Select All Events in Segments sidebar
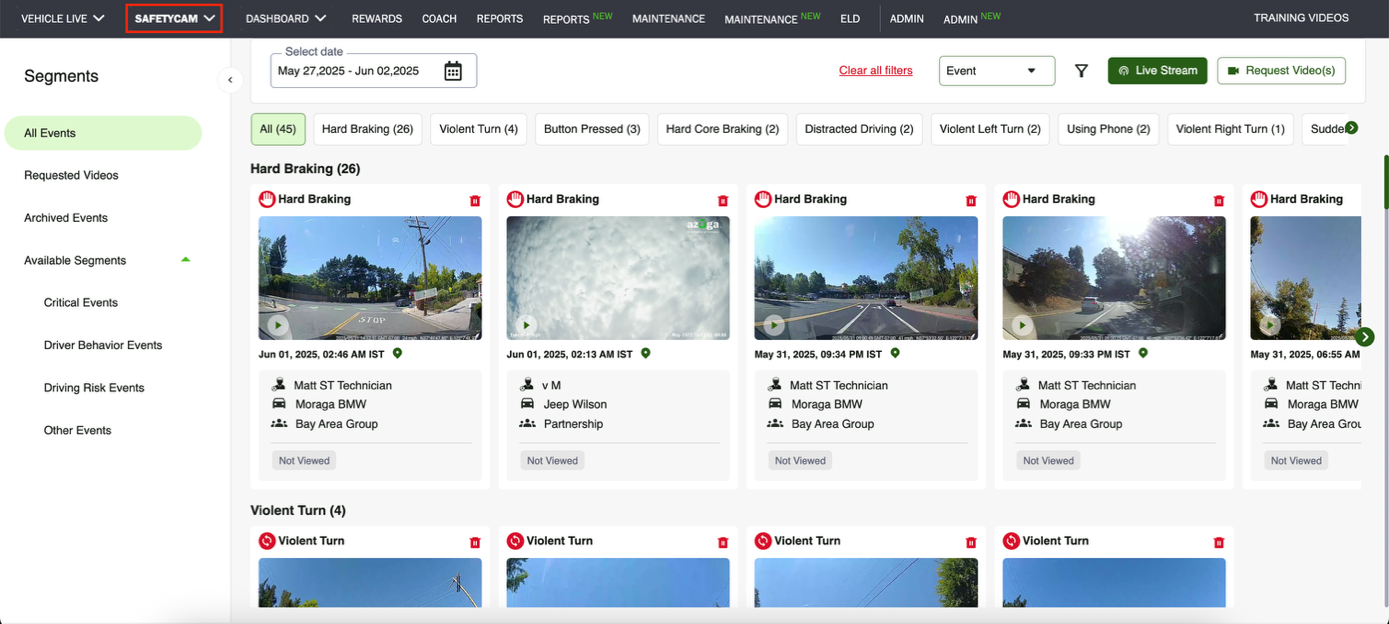Viewport: 1389px width, 624px height. coord(103,133)
